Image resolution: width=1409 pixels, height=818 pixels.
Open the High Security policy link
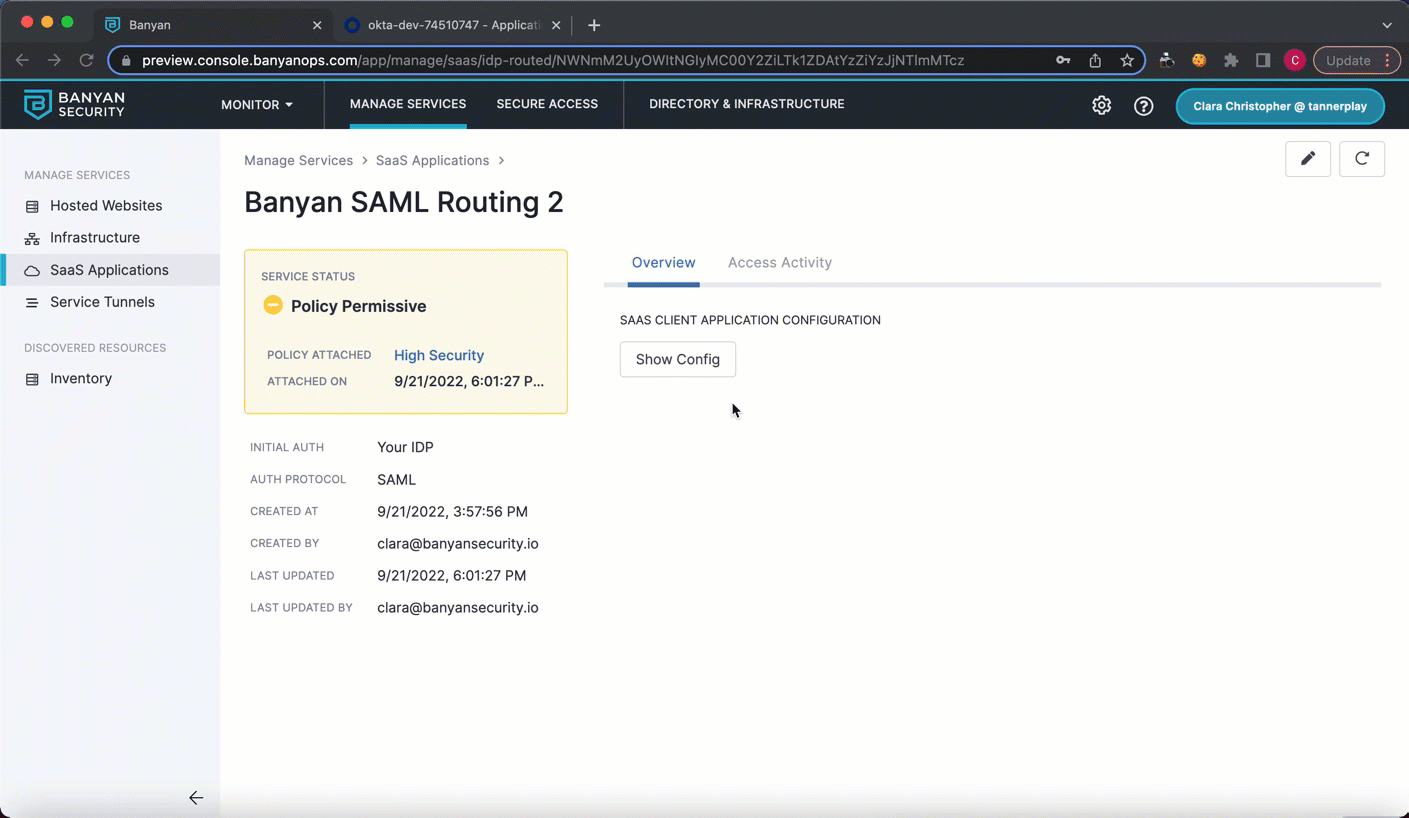click(x=438, y=355)
